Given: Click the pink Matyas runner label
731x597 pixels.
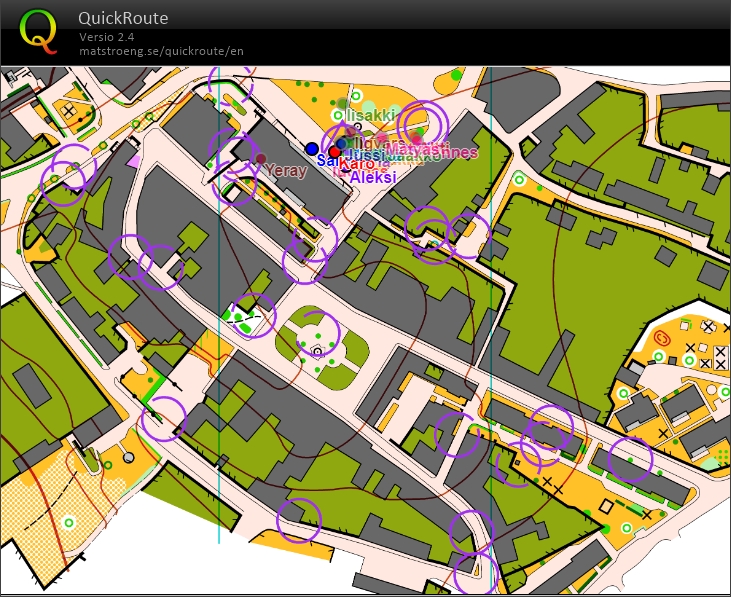Looking at the screenshot, I should [x=413, y=149].
